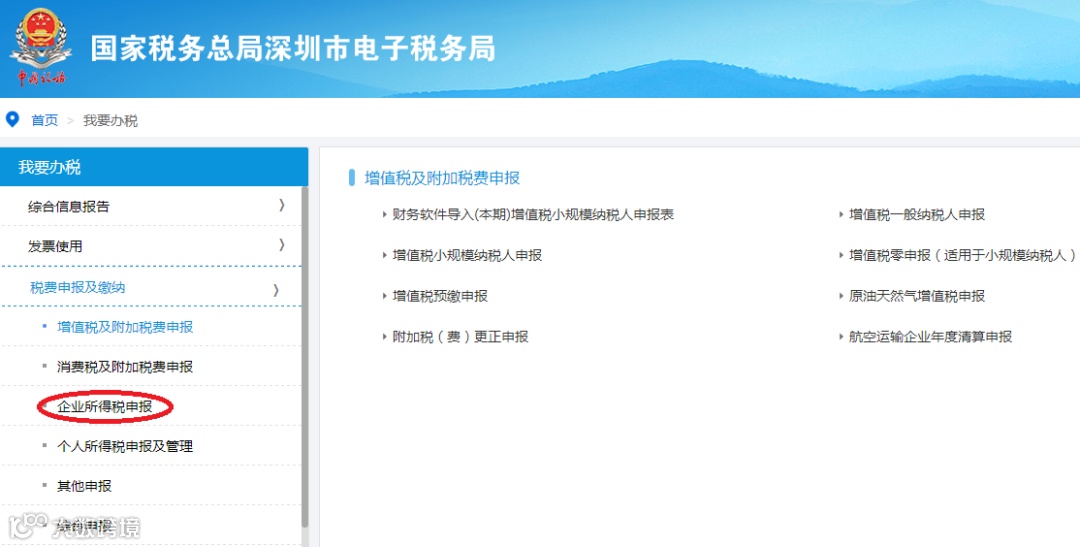Image resolution: width=1080 pixels, height=547 pixels.
Task: Click arrow bullet before 增值税一般纳税人申报
Action: (x=841, y=214)
